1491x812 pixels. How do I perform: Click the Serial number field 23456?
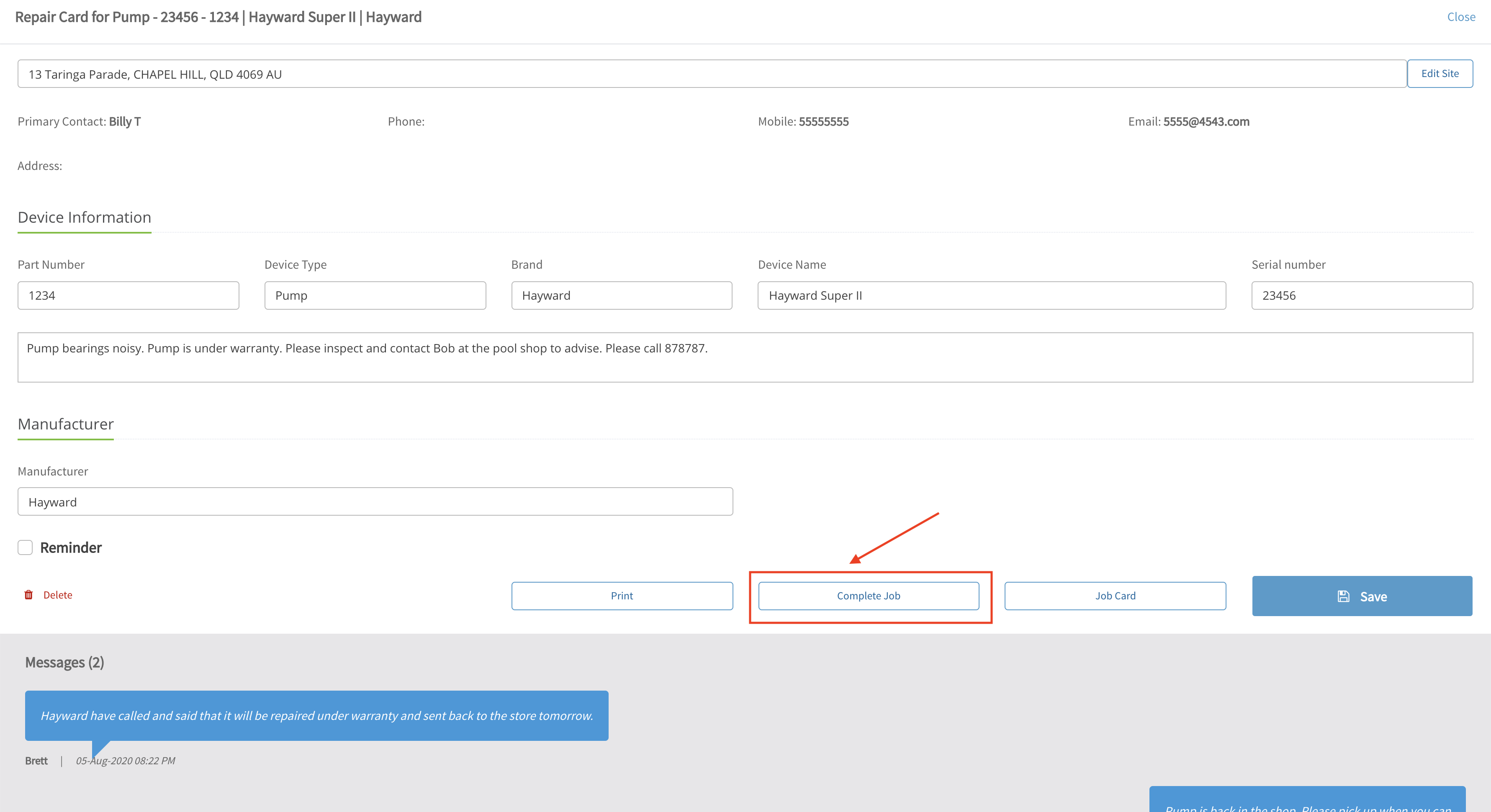point(1362,295)
